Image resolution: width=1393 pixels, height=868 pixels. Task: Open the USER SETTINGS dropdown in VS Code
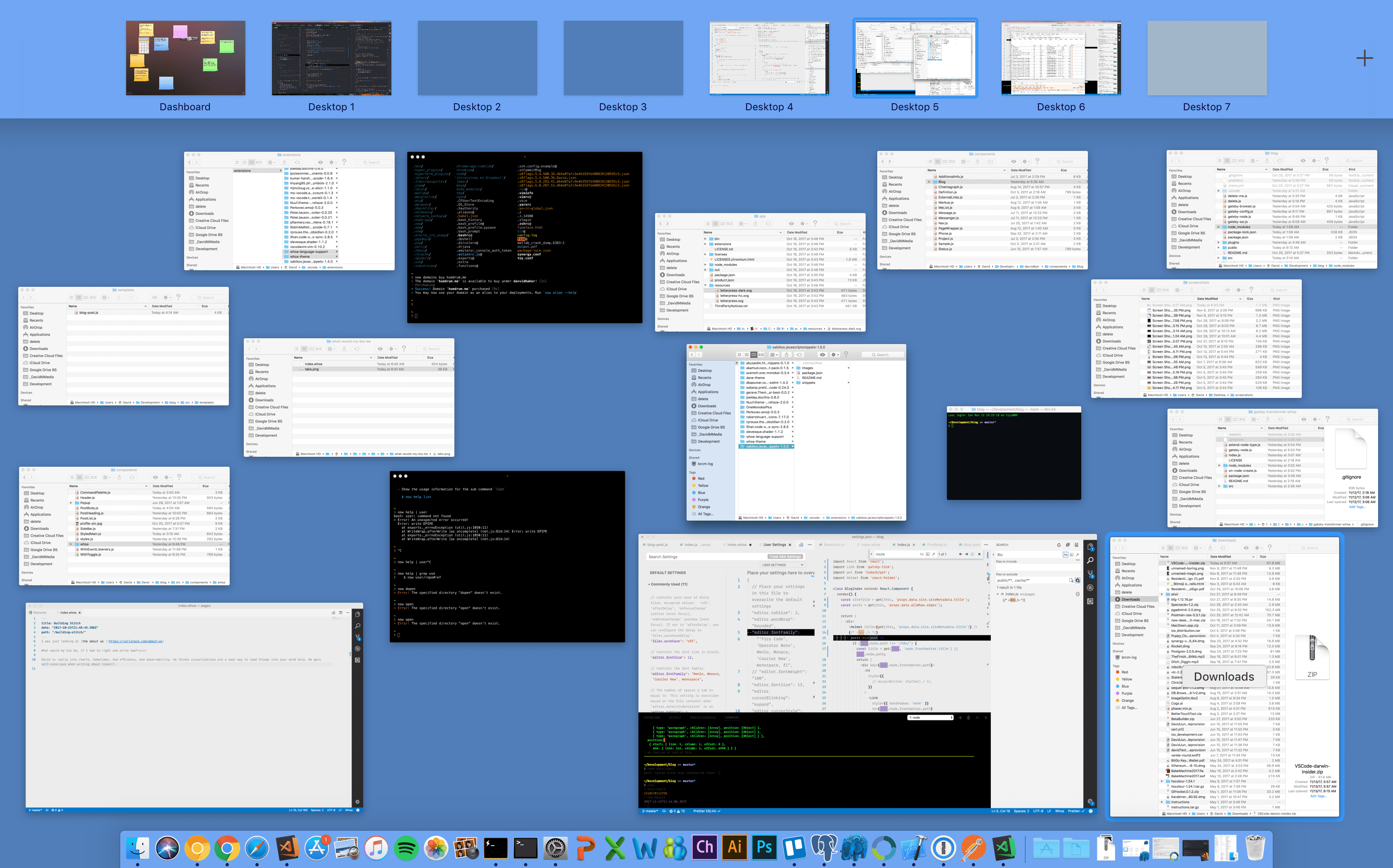[x=782, y=565]
